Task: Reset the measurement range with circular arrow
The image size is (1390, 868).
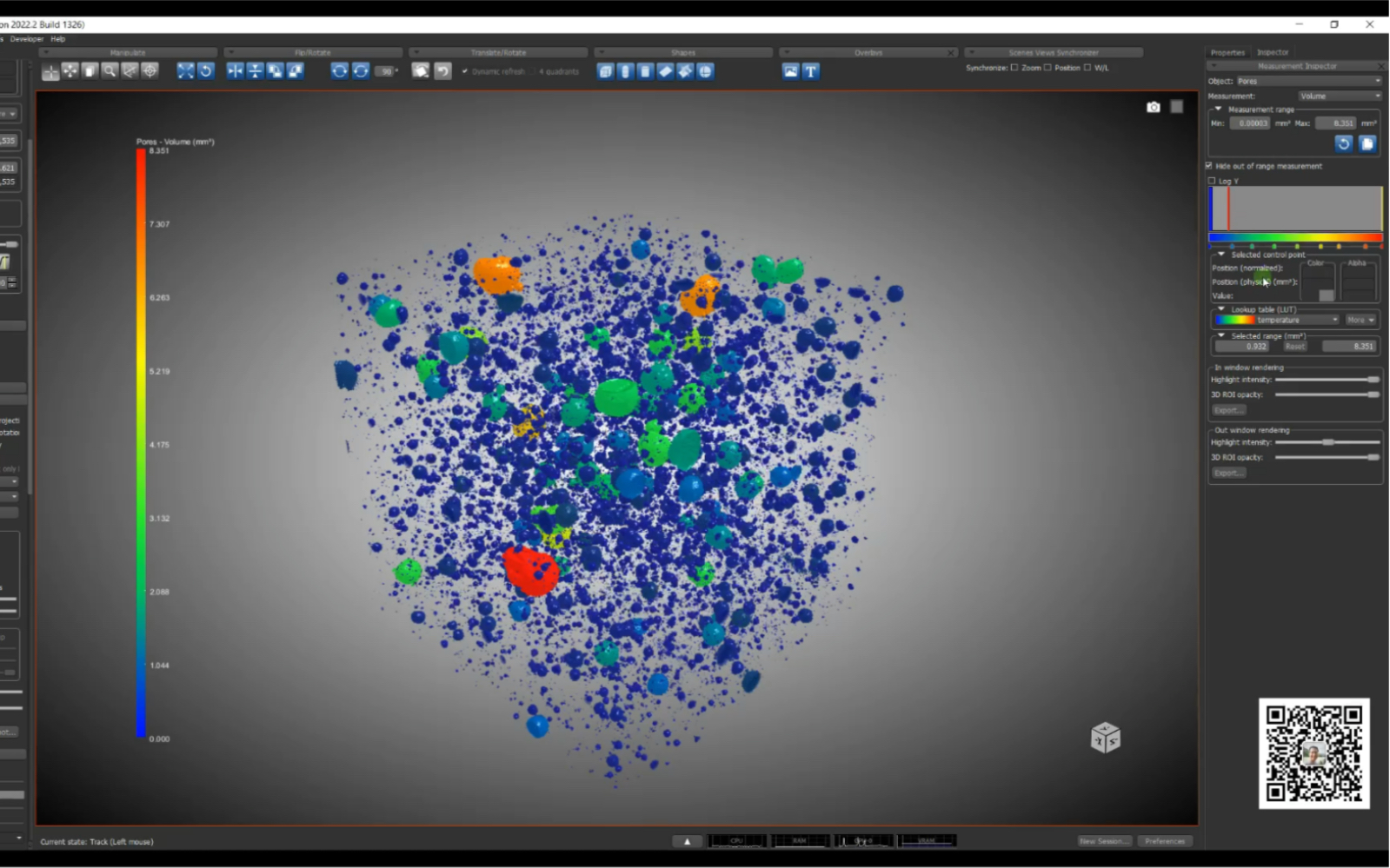Action: click(x=1344, y=144)
